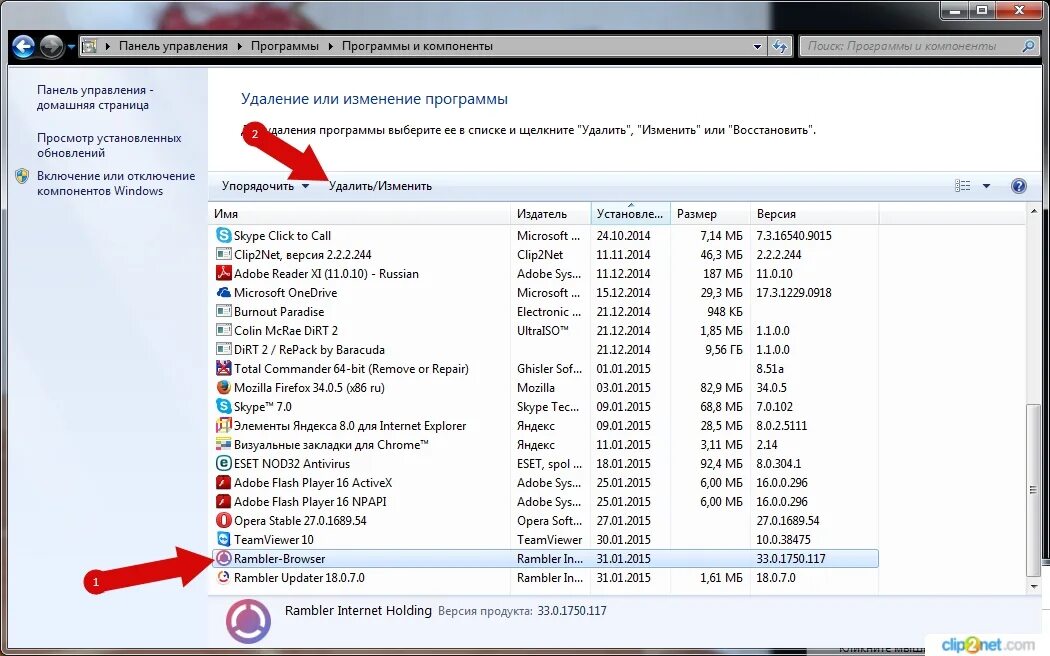Click the list scrollbar down arrow
The width and height of the screenshot is (1050, 656).
click(x=1034, y=587)
